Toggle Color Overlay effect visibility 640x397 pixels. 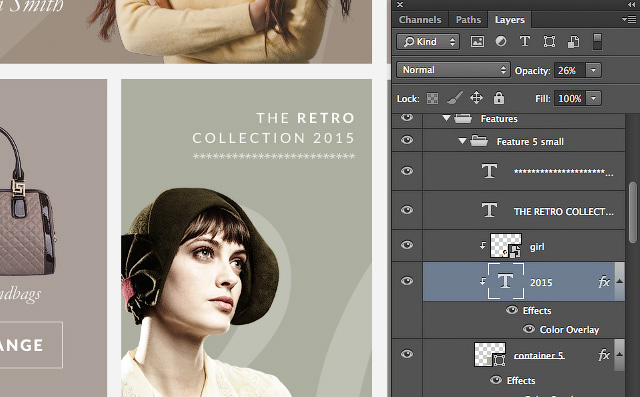[529, 329]
